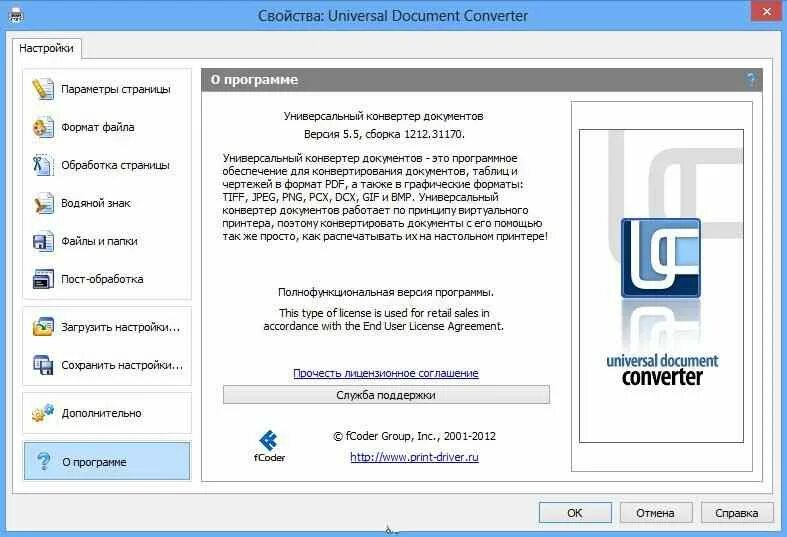Choose Загрузить настройки… label

point(120,327)
